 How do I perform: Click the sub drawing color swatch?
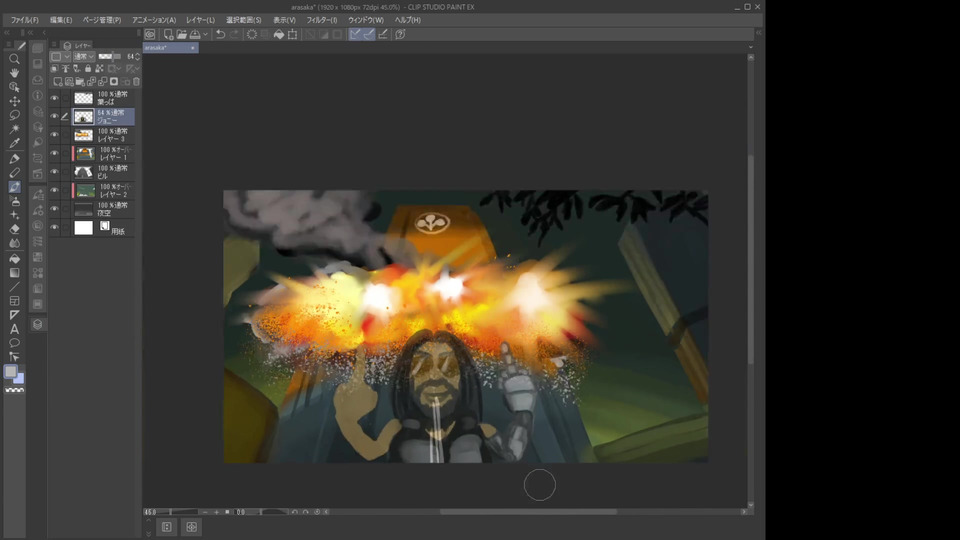[20, 379]
